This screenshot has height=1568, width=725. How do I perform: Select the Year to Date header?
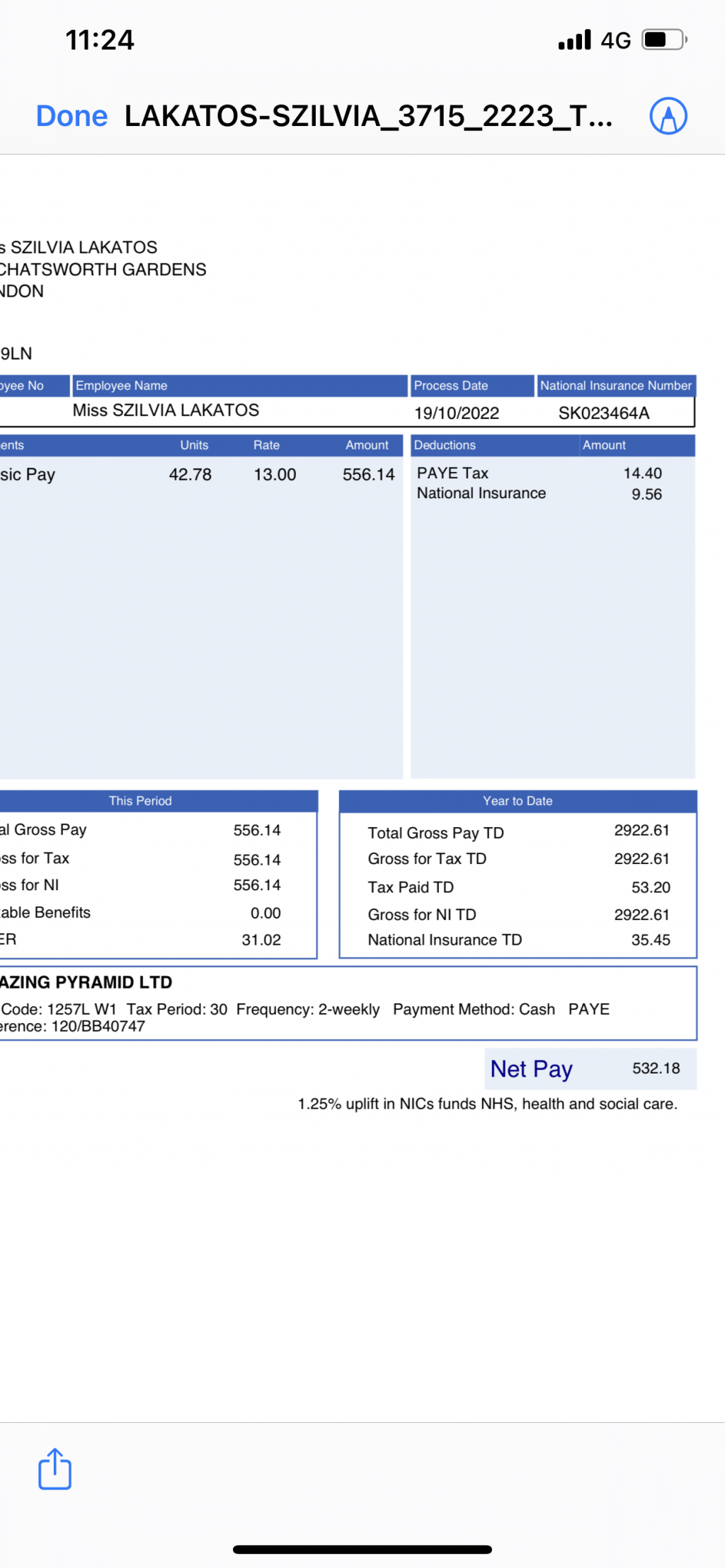518,801
